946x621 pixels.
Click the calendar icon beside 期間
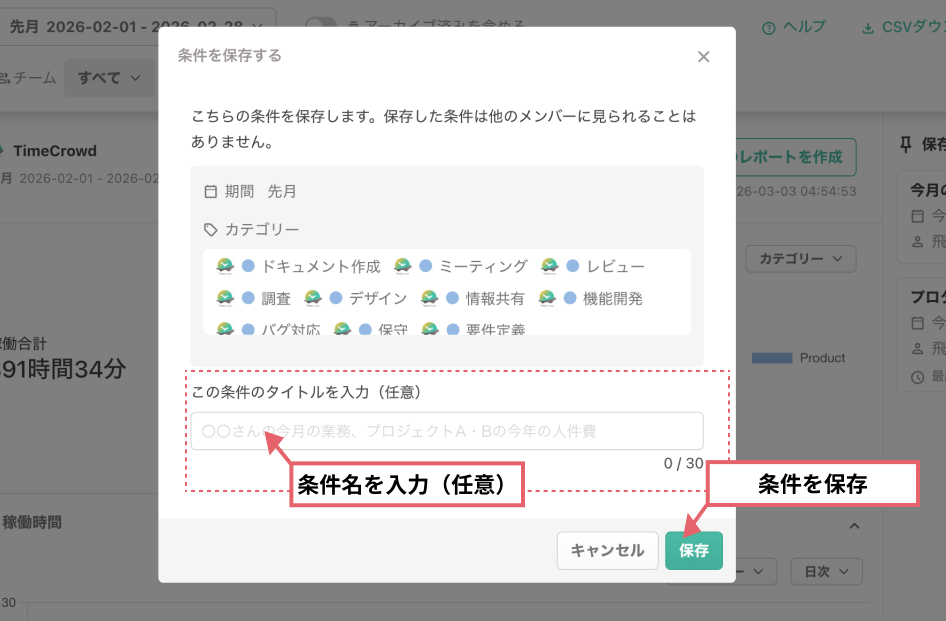point(213,190)
